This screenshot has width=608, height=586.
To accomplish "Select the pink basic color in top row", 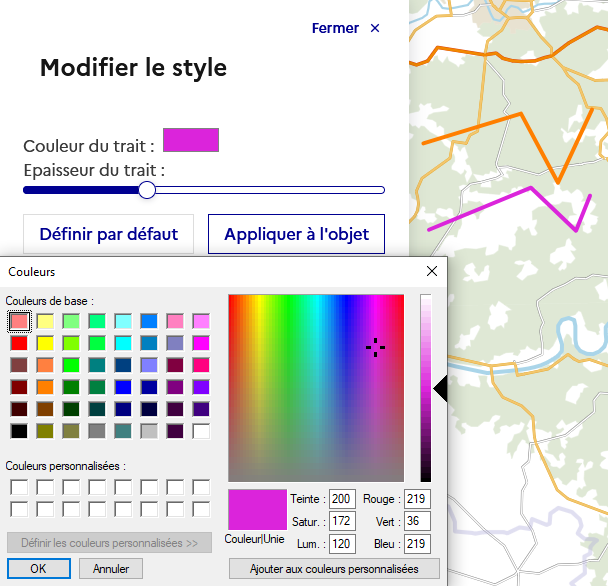I will point(175,321).
